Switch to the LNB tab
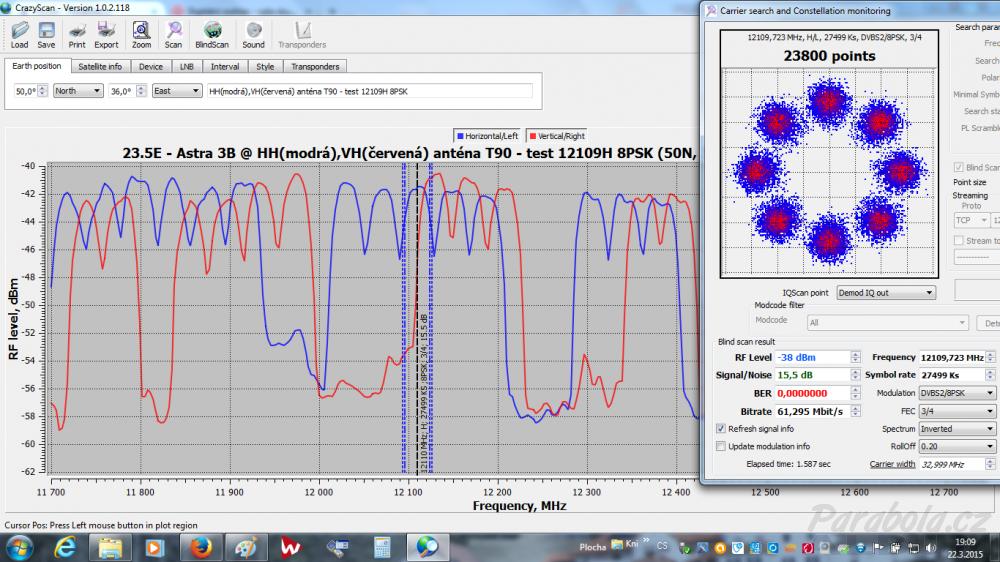The image size is (1000, 562). tap(186, 66)
